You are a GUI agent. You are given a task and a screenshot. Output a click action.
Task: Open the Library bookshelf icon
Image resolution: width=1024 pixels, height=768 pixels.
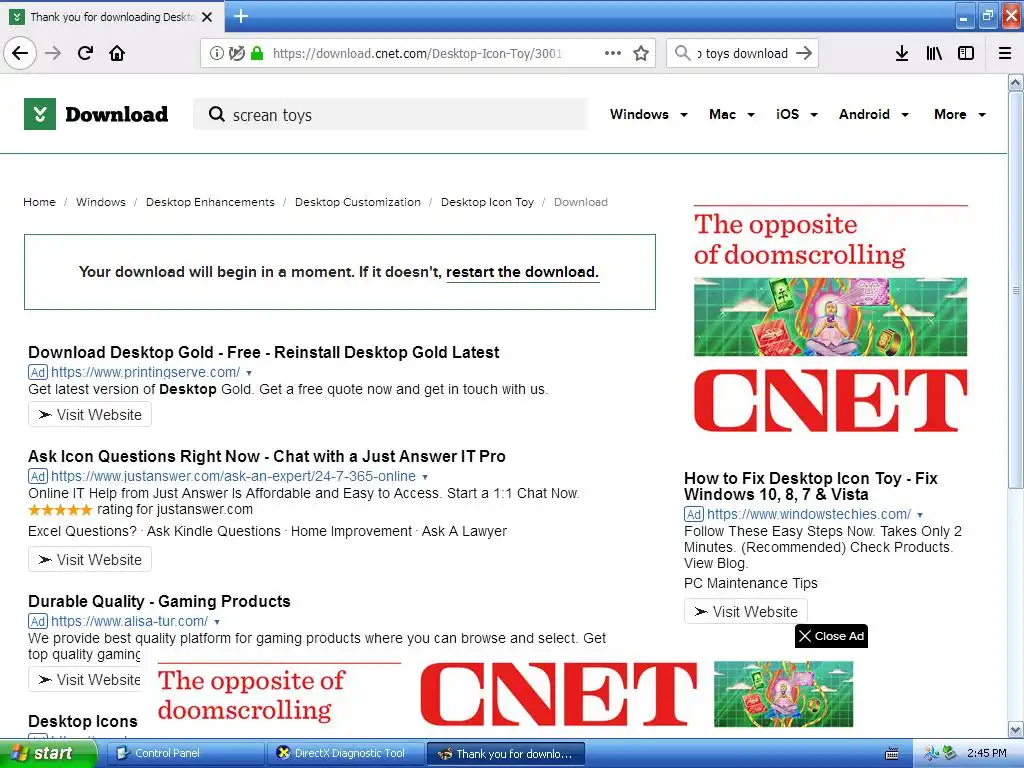tap(934, 53)
